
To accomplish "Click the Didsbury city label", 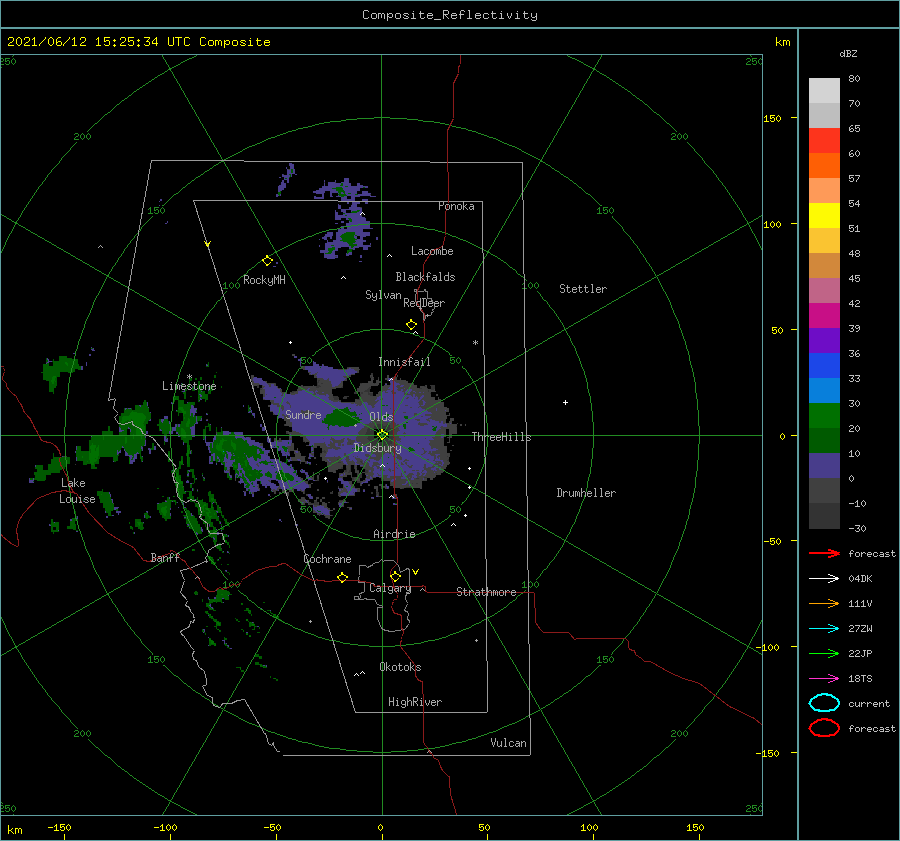I will [x=377, y=448].
